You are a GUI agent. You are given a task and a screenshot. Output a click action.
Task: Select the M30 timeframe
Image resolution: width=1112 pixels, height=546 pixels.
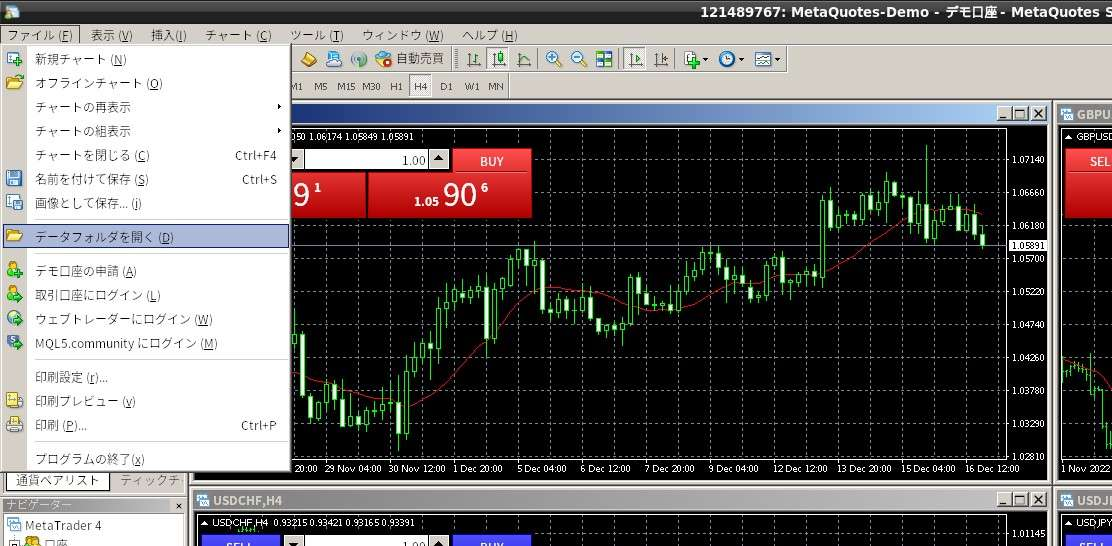pyautogui.click(x=371, y=87)
